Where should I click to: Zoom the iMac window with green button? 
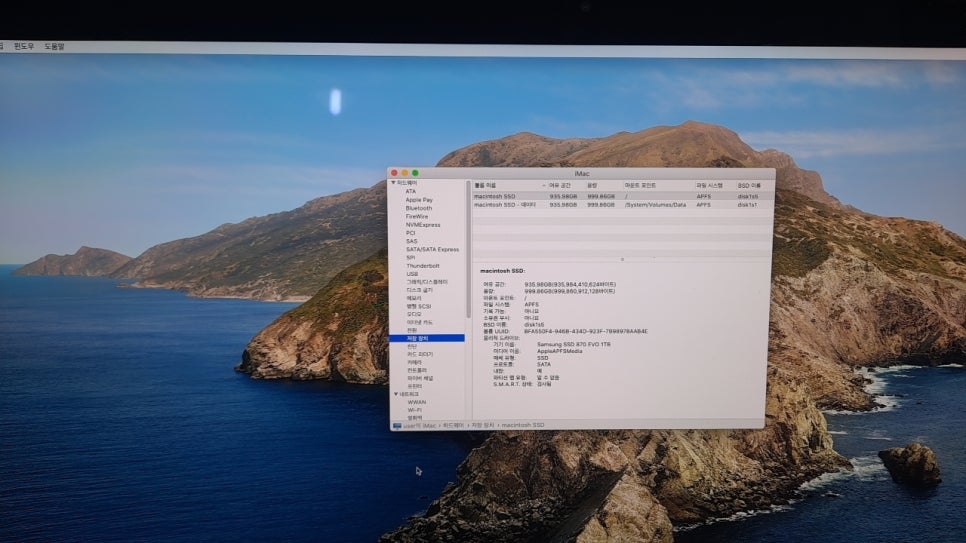point(415,173)
